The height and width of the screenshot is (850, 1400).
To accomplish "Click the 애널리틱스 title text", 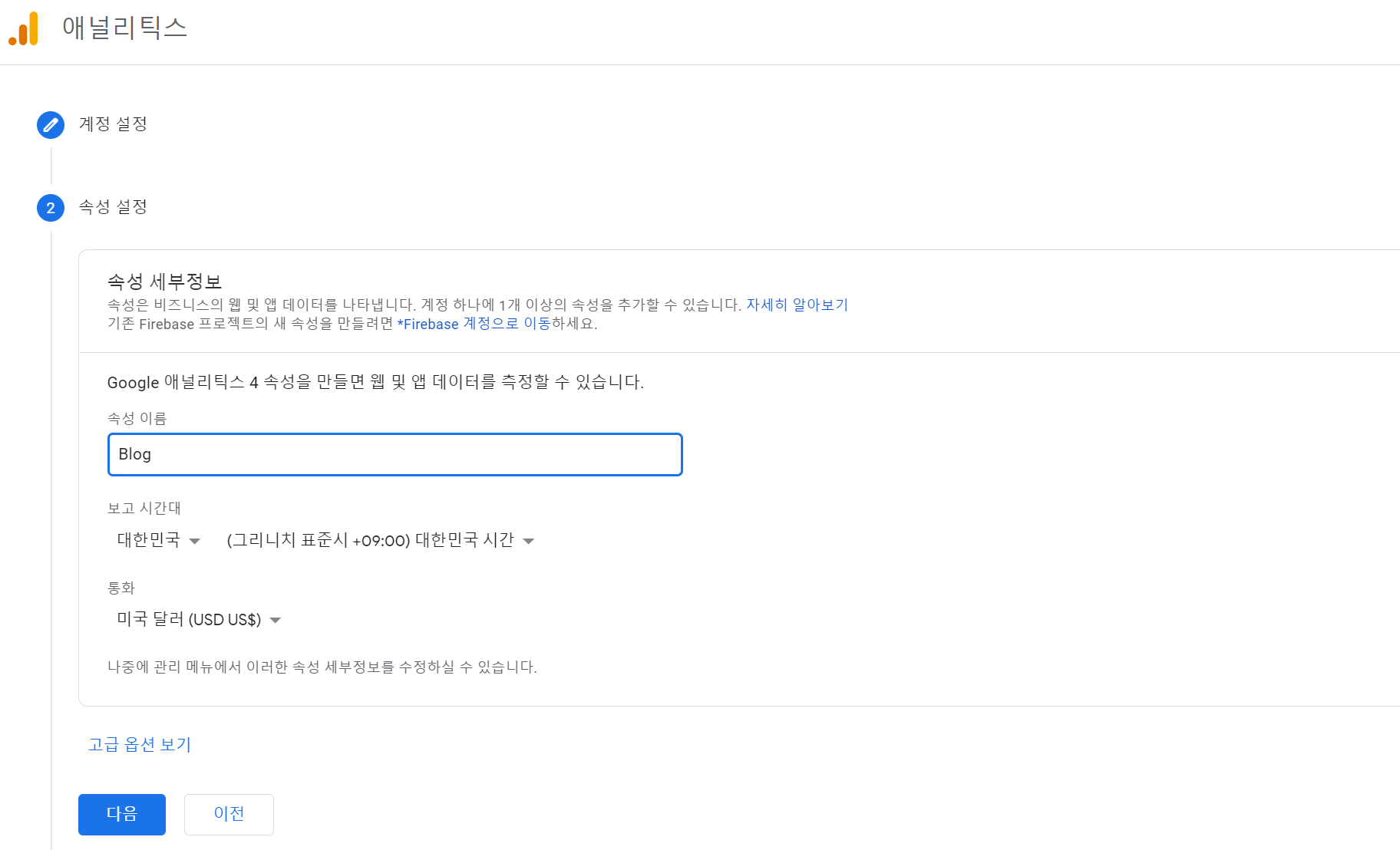I will [x=124, y=28].
